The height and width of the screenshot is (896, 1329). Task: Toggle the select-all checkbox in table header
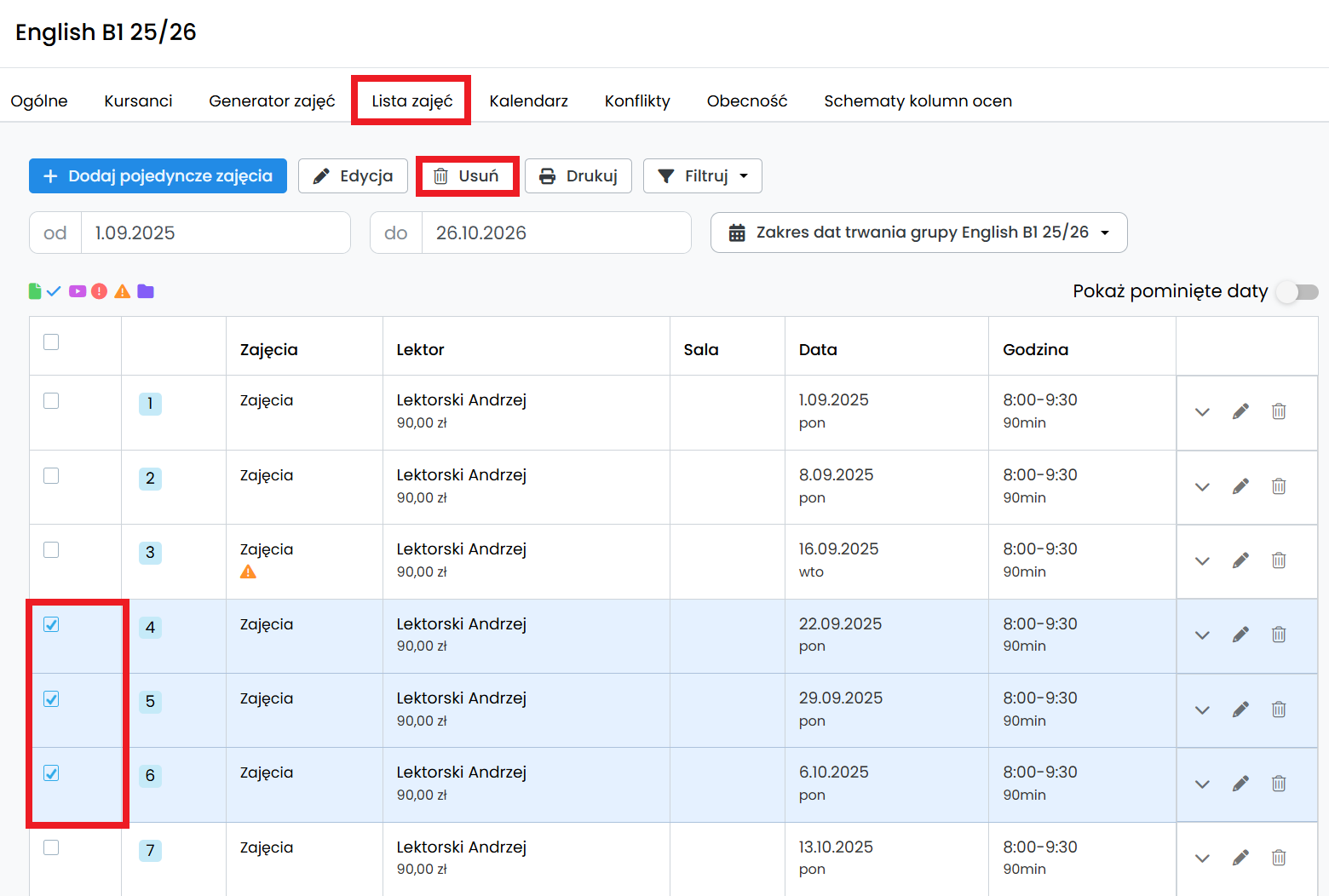click(51, 342)
